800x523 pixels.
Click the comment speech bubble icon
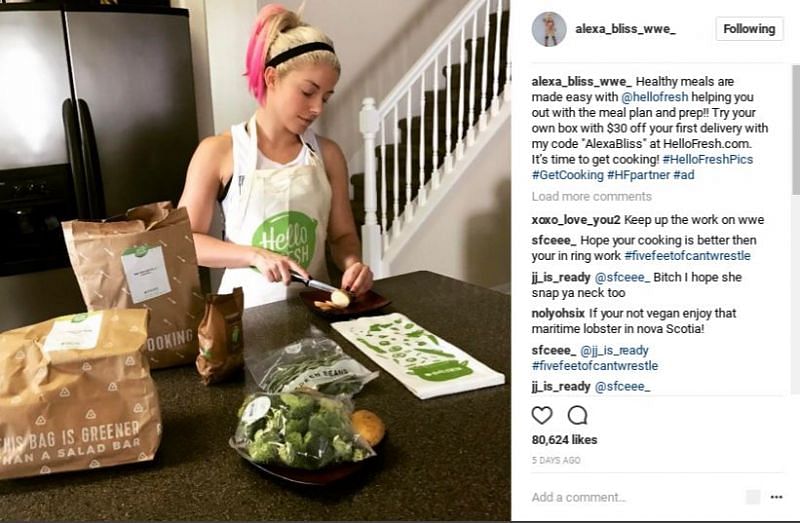(x=578, y=415)
